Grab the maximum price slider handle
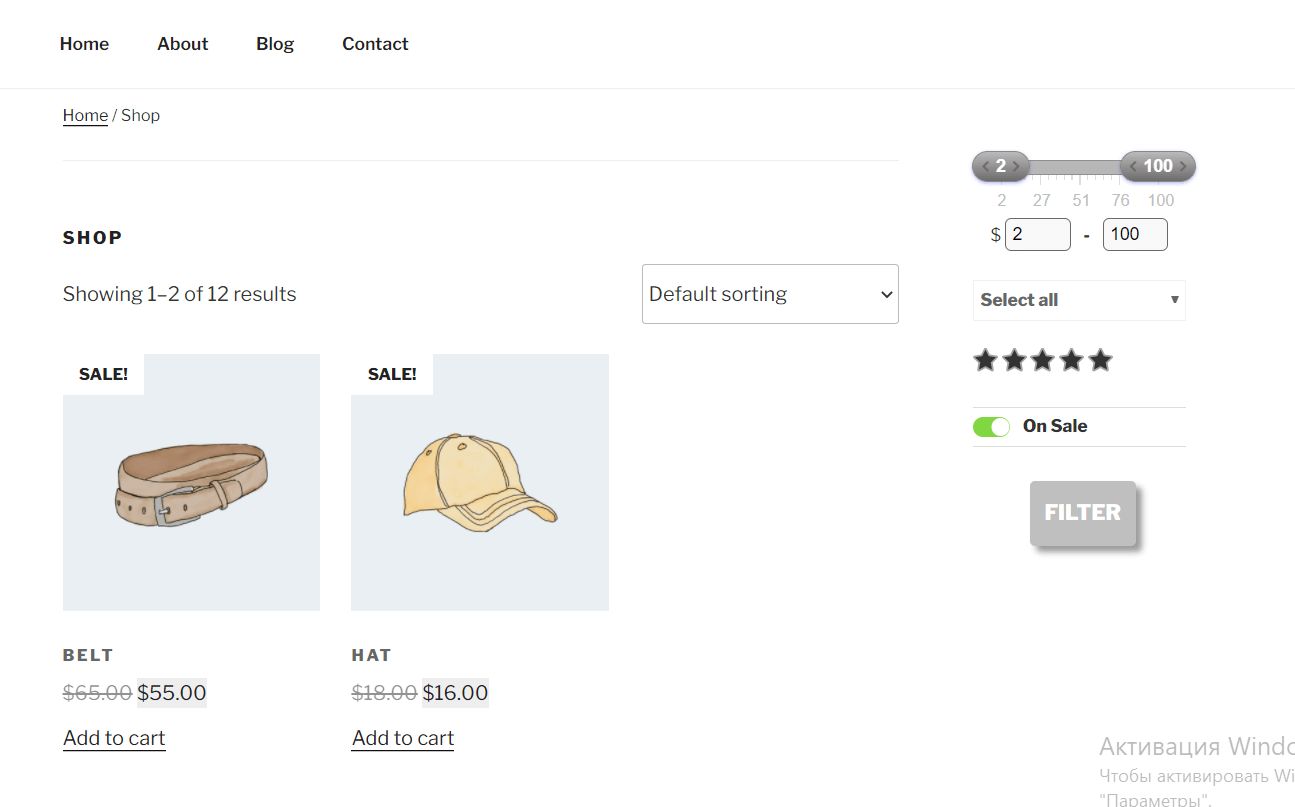Viewport: 1295px width, 807px height. (1158, 166)
